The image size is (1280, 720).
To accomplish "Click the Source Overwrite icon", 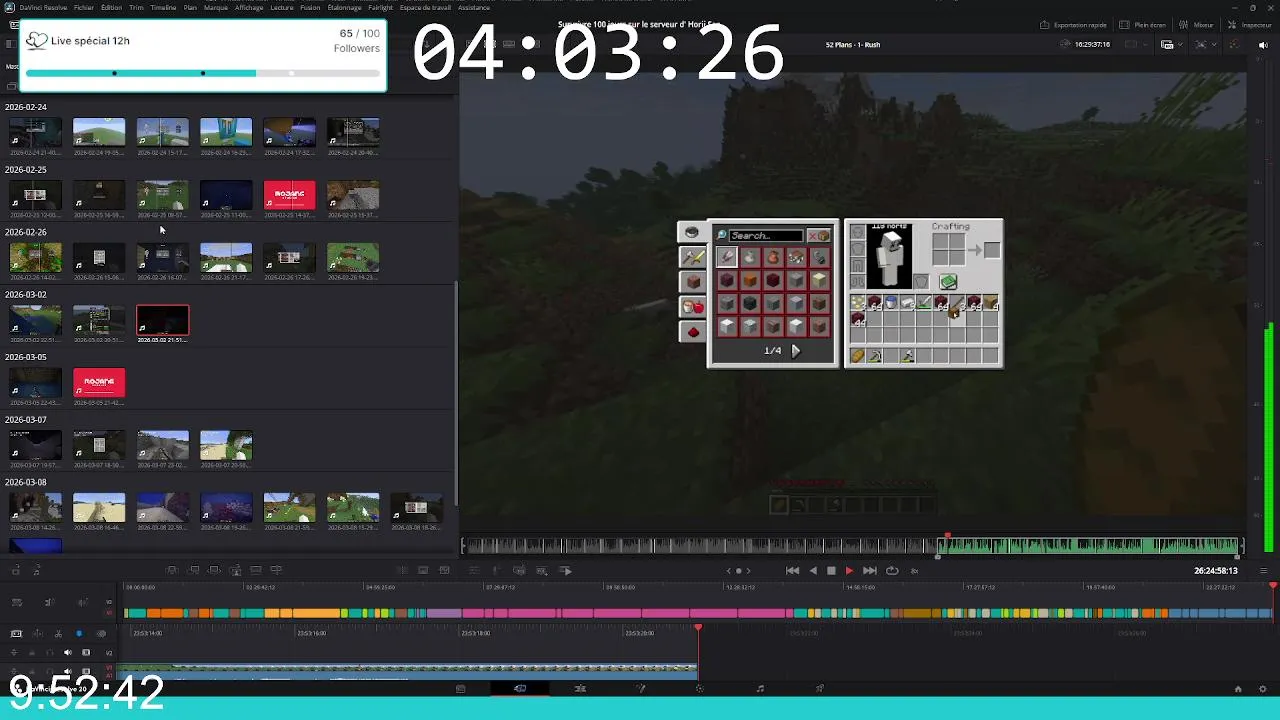I will pos(277,571).
